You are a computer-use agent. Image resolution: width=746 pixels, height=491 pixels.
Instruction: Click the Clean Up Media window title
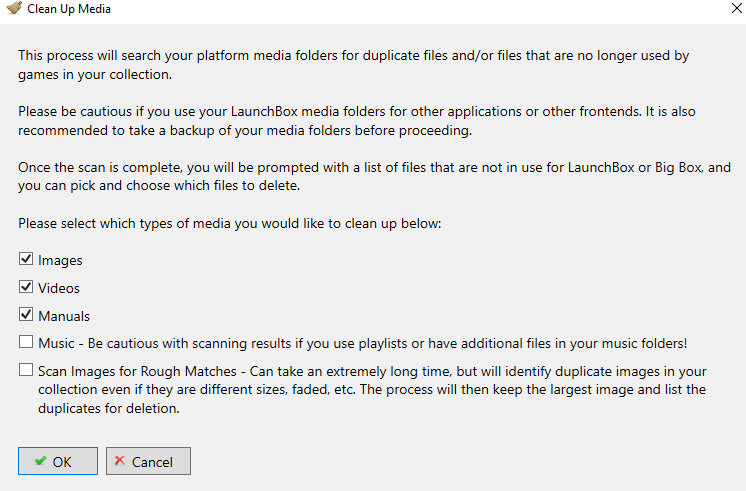(x=69, y=9)
